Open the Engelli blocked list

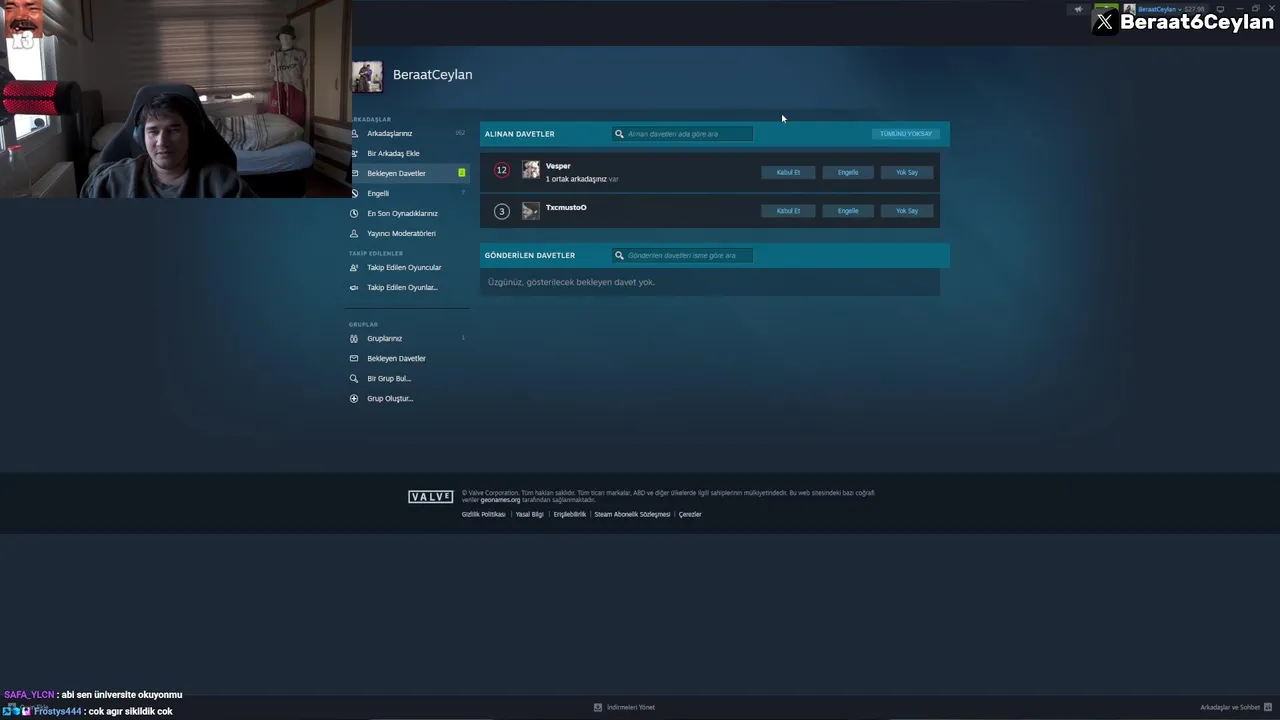coord(378,193)
